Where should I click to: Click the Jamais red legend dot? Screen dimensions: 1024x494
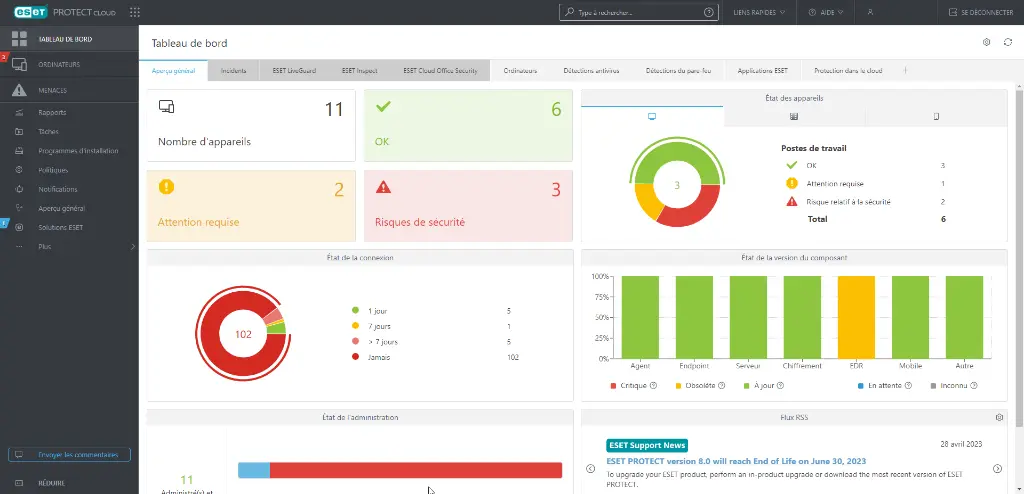pos(355,357)
